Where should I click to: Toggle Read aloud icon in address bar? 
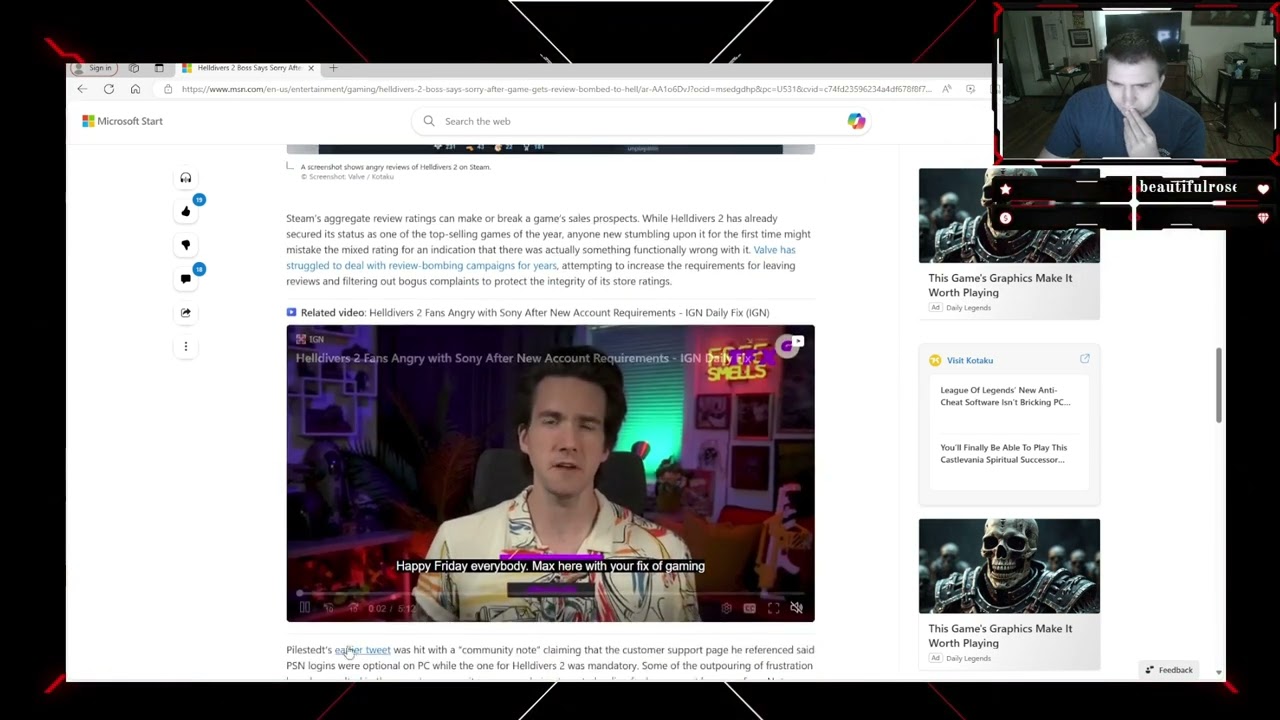pos(946,89)
